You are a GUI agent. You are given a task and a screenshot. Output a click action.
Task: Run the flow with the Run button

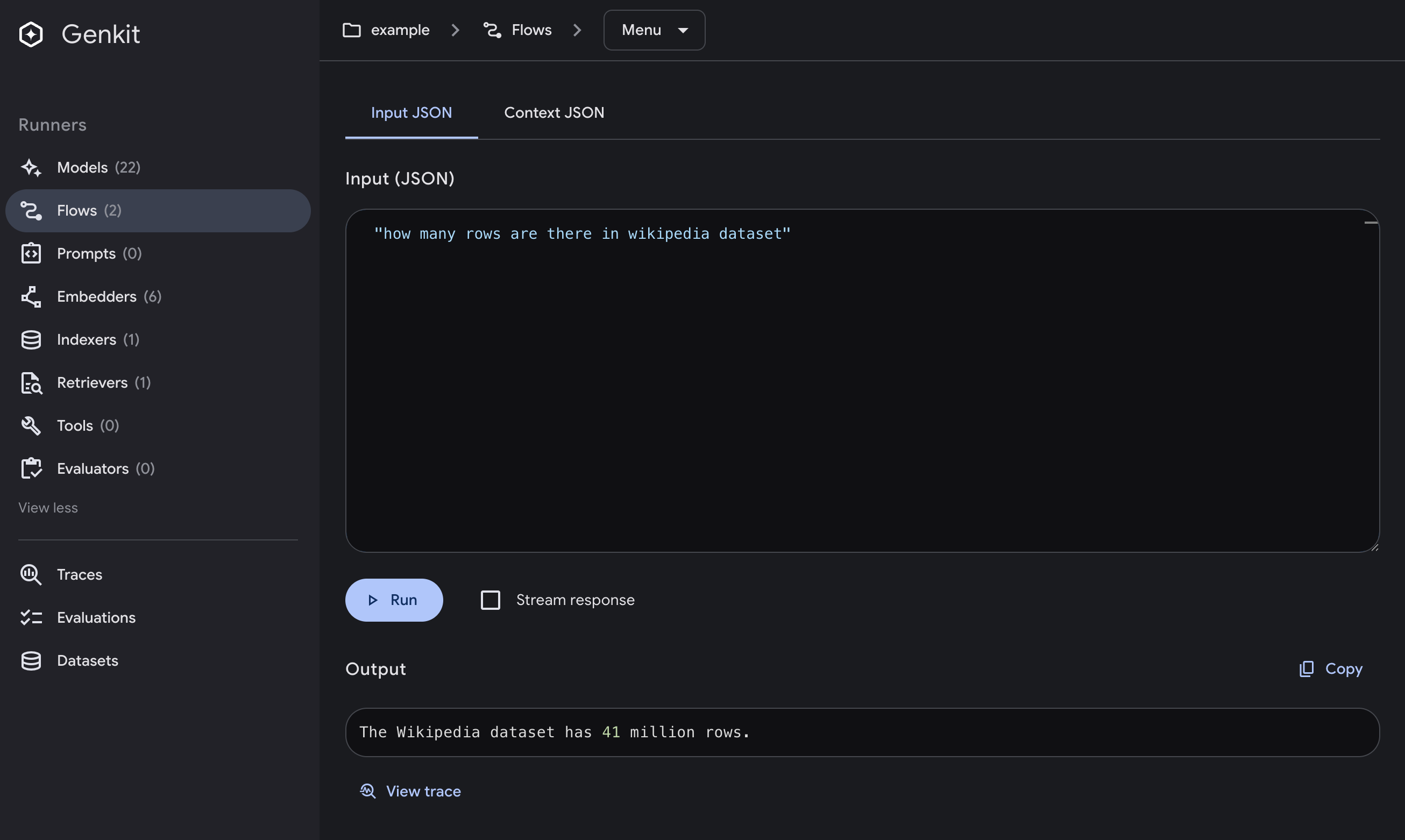(x=394, y=600)
